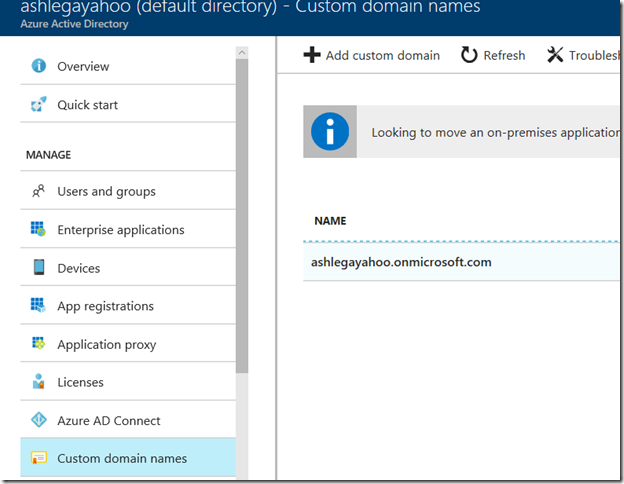This screenshot has height=484, width=624.
Task: Click the circular Refresh arrow icon
Action: [x=469, y=55]
